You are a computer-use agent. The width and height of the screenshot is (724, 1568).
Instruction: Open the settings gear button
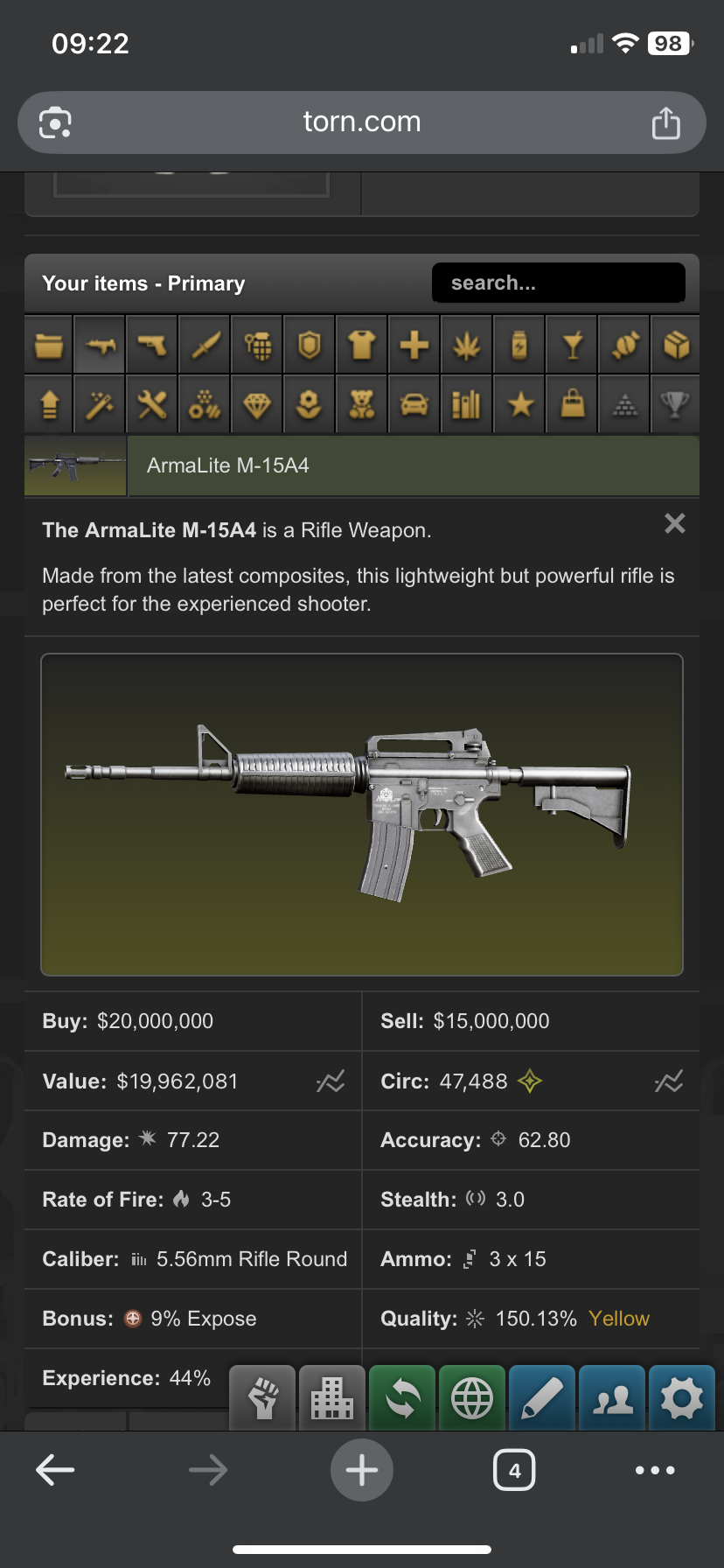click(x=682, y=1398)
